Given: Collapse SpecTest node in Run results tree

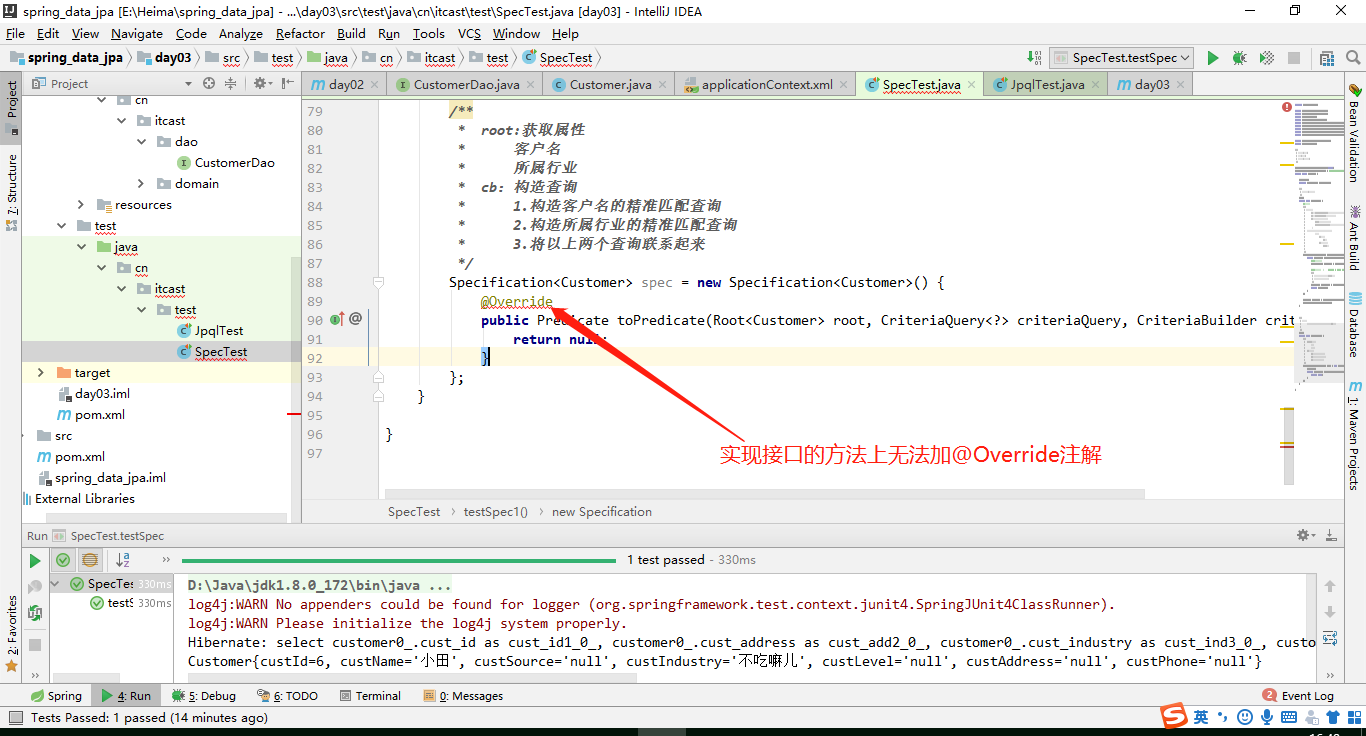Looking at the screenshot, I should click(x=55, y=584).
